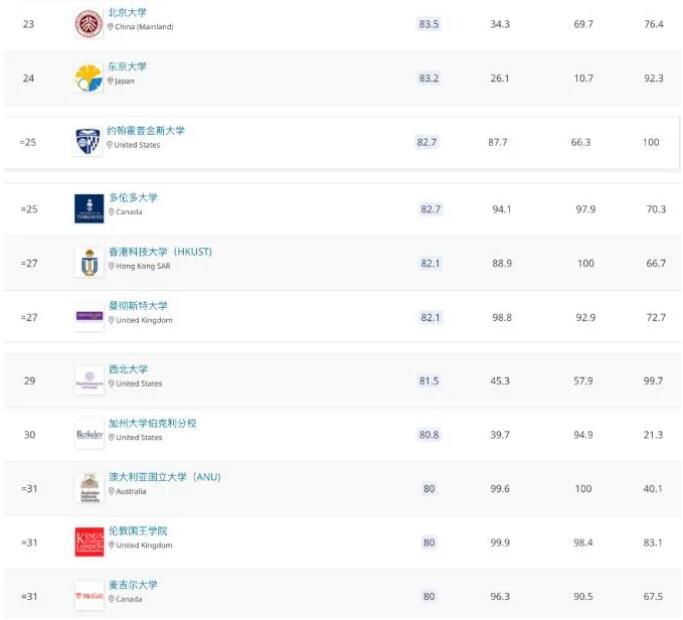Open the 北京大学 university link

tap(127, 13)
